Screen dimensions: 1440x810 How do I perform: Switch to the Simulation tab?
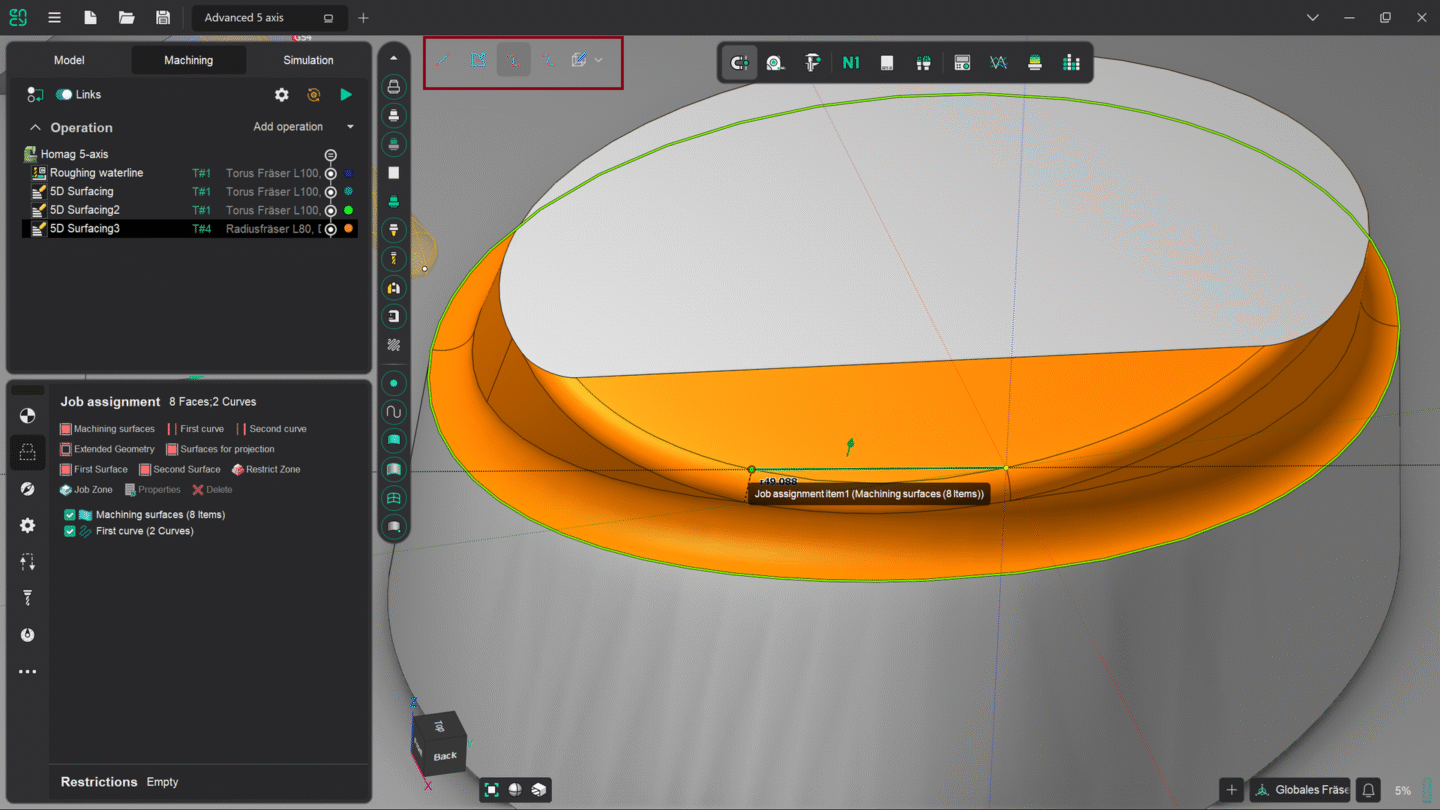307,60
